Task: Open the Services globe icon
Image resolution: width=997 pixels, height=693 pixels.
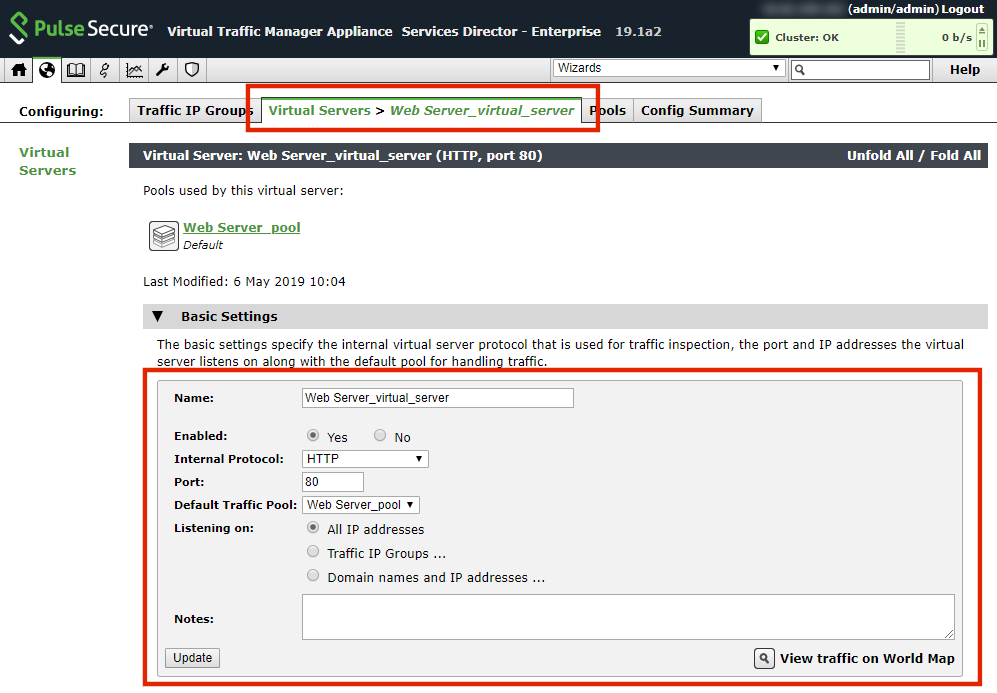Action: pos(47,70)
